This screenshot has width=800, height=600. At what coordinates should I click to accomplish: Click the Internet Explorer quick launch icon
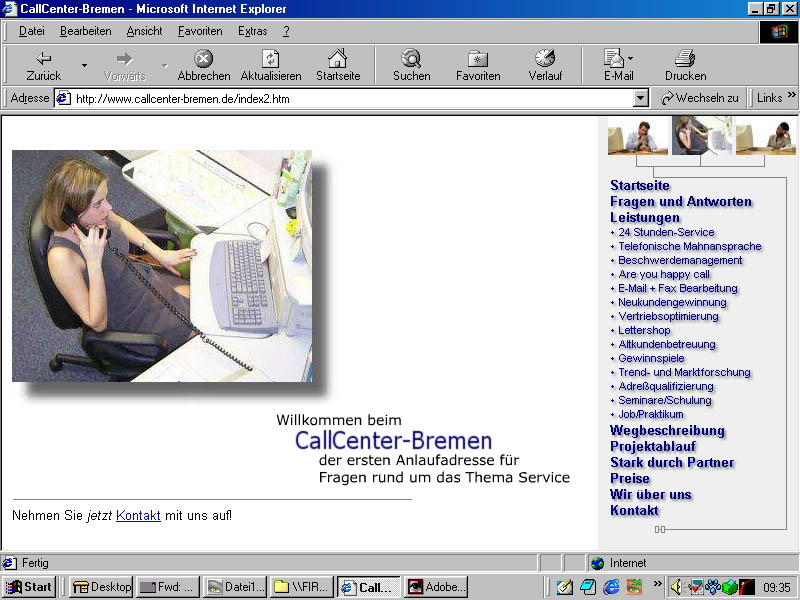click(x=611, y=587)
